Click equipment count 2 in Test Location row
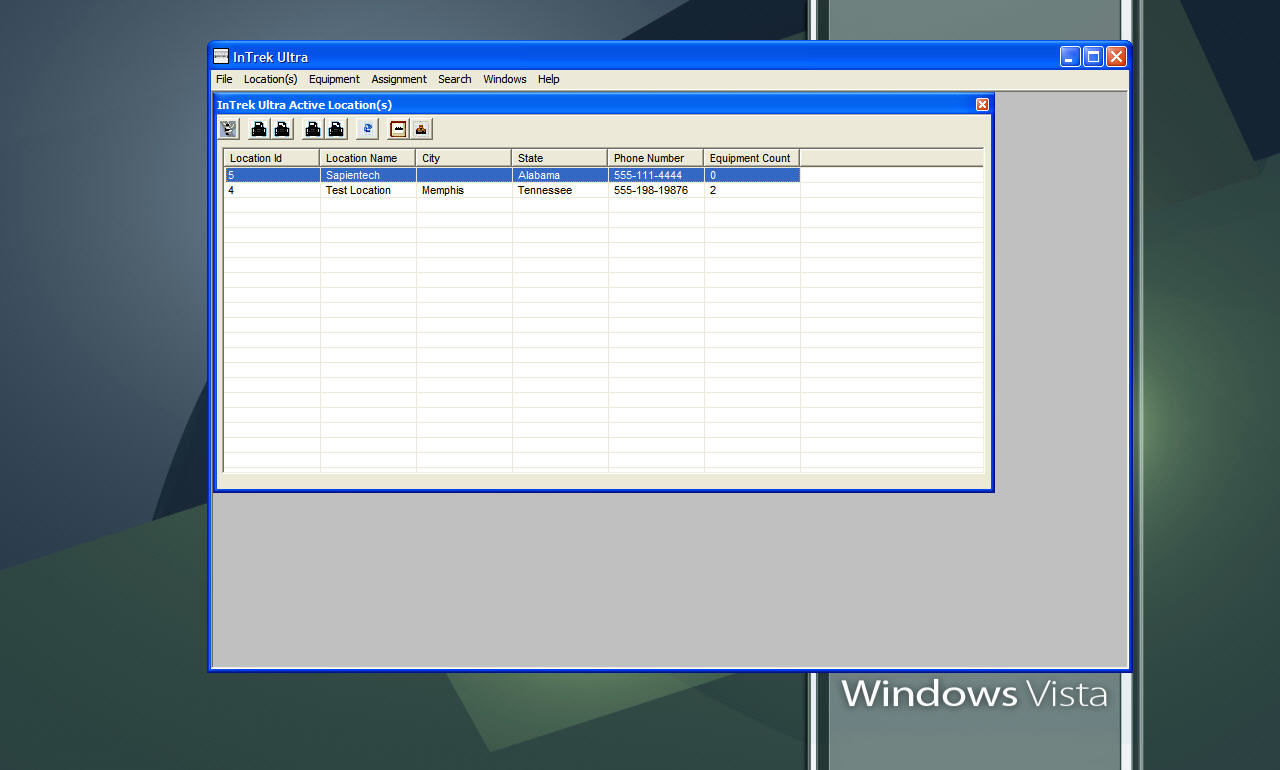The width and height of the screenshot is (1280, 770). [x=752, y=190]
